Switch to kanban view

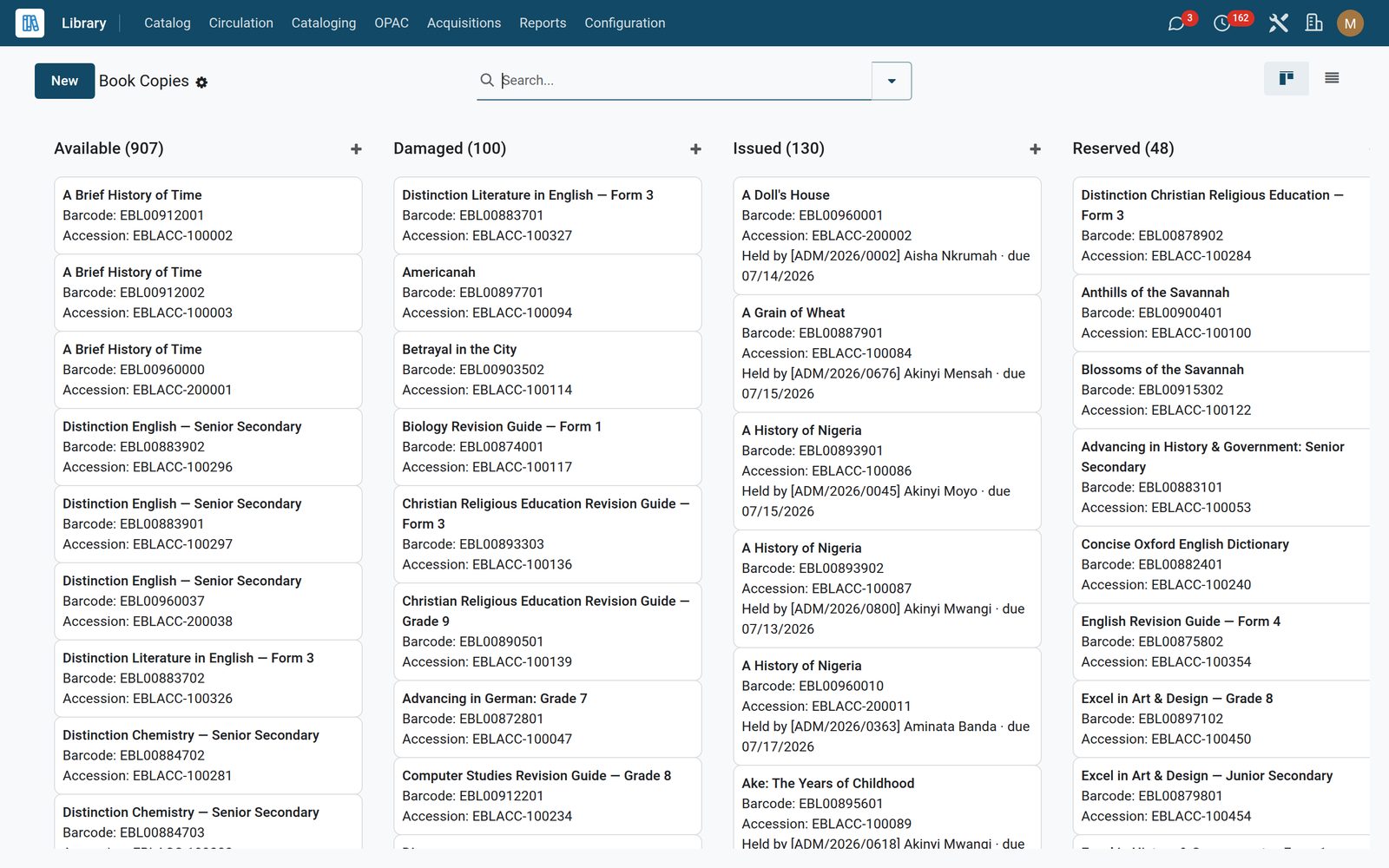(1287, 79)
